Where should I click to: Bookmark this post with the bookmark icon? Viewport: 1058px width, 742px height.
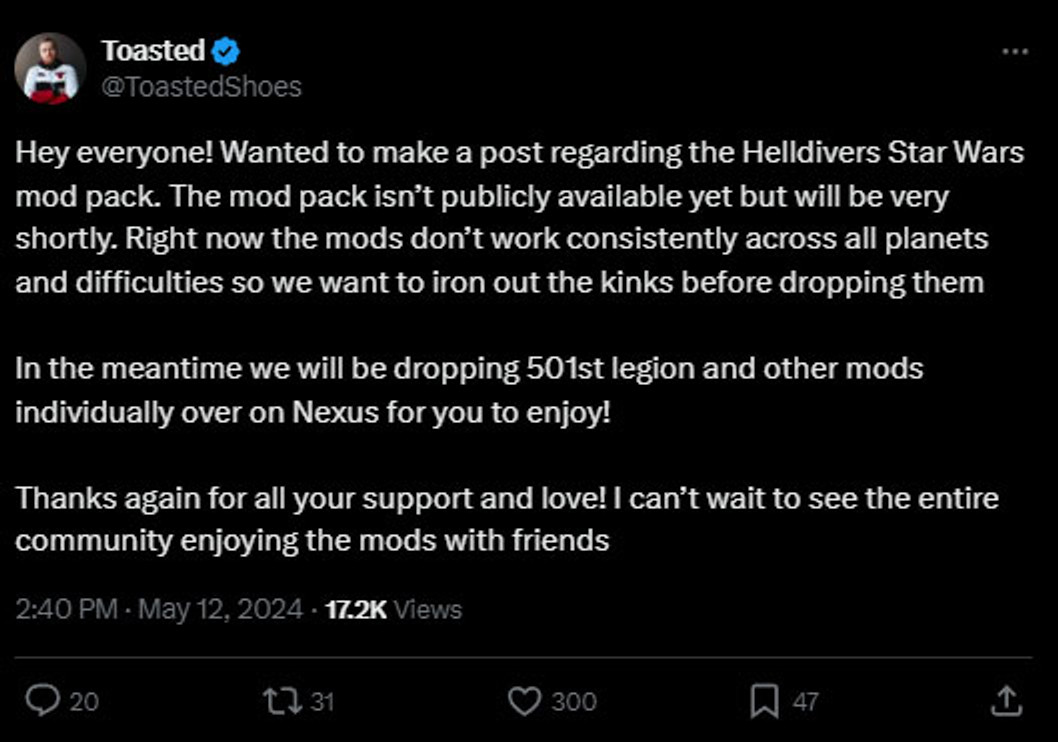pos(764,701)
